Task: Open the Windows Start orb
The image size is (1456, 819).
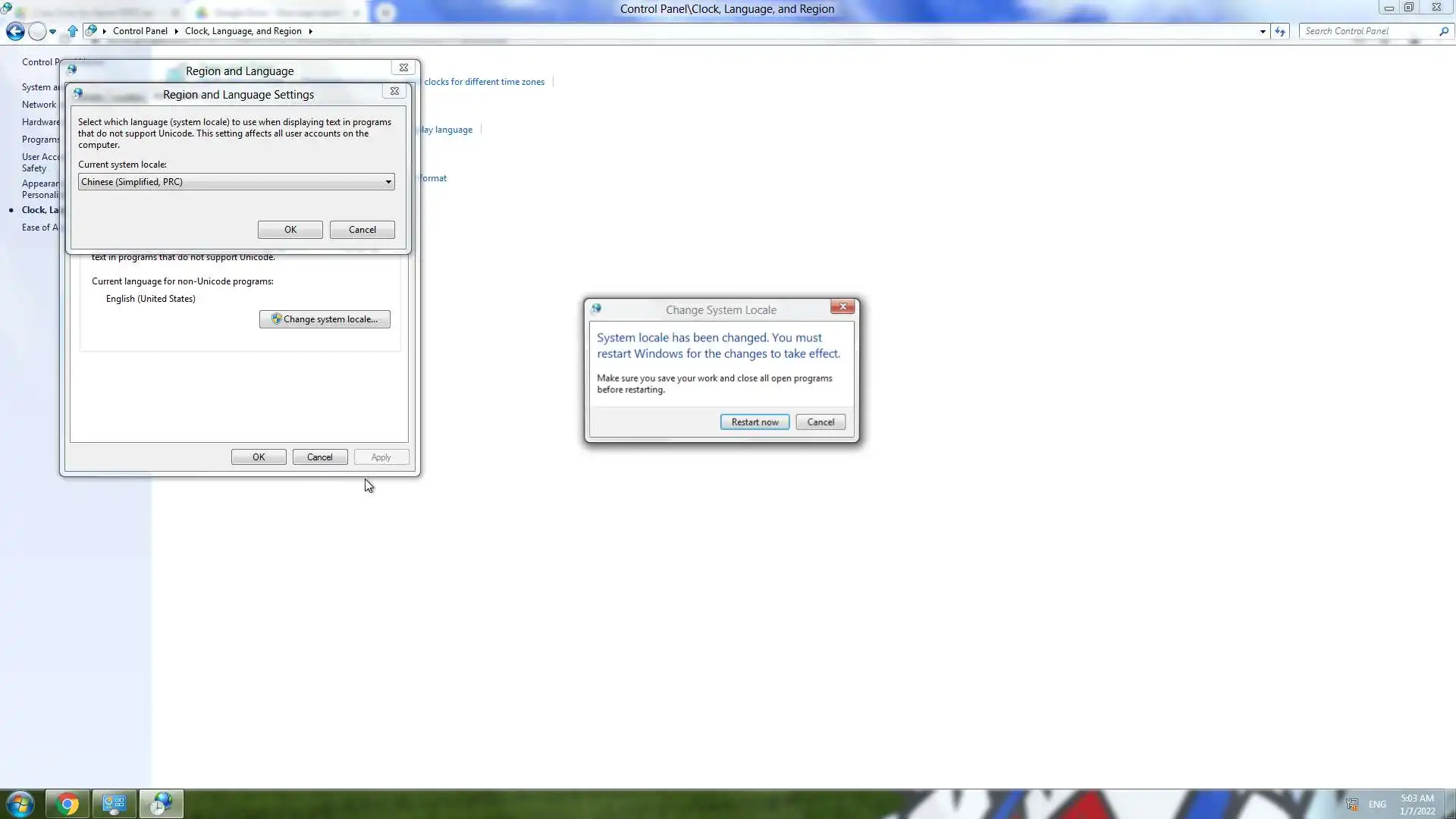Action: pyautogui.click(x=20, y=804)
